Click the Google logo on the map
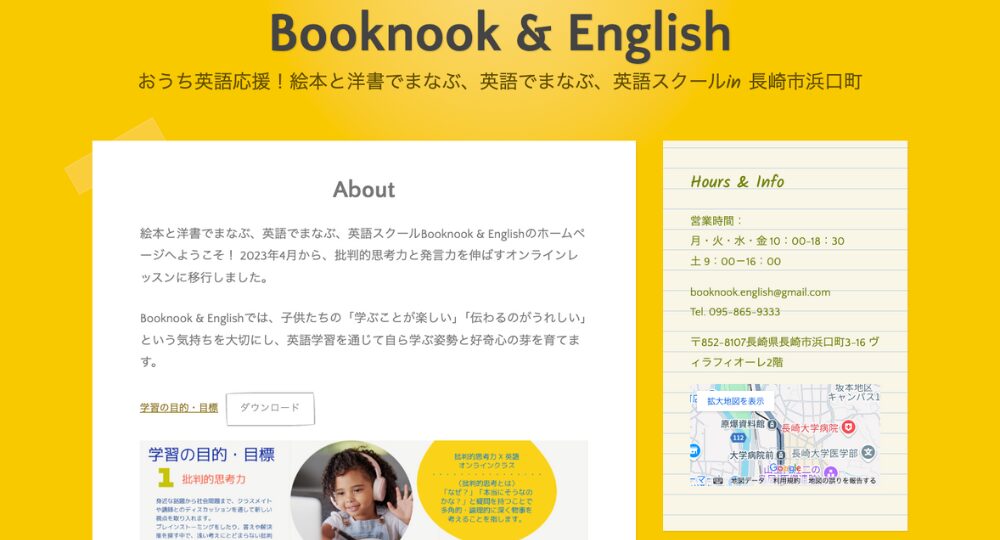The height and width of the screenshot is (540, 1000). click(784, 469)
